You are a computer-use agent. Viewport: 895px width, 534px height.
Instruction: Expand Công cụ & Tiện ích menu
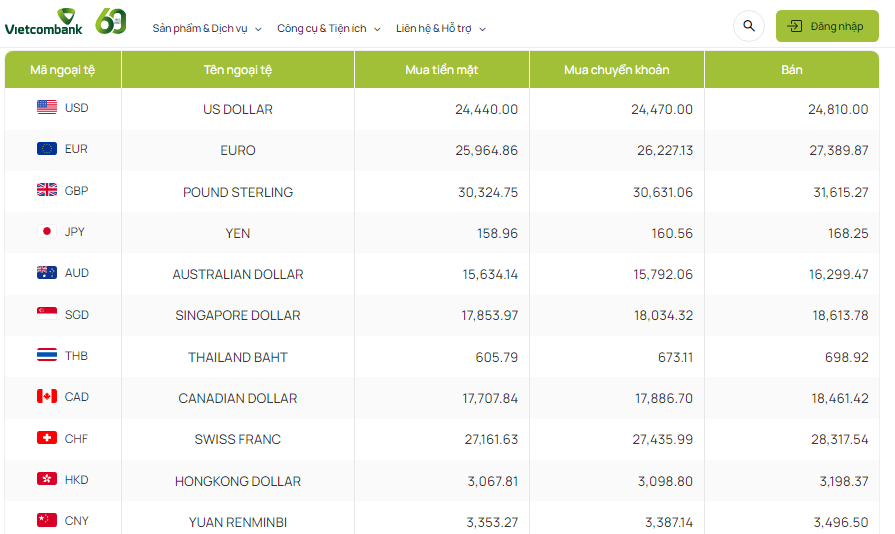pos(329,28)
